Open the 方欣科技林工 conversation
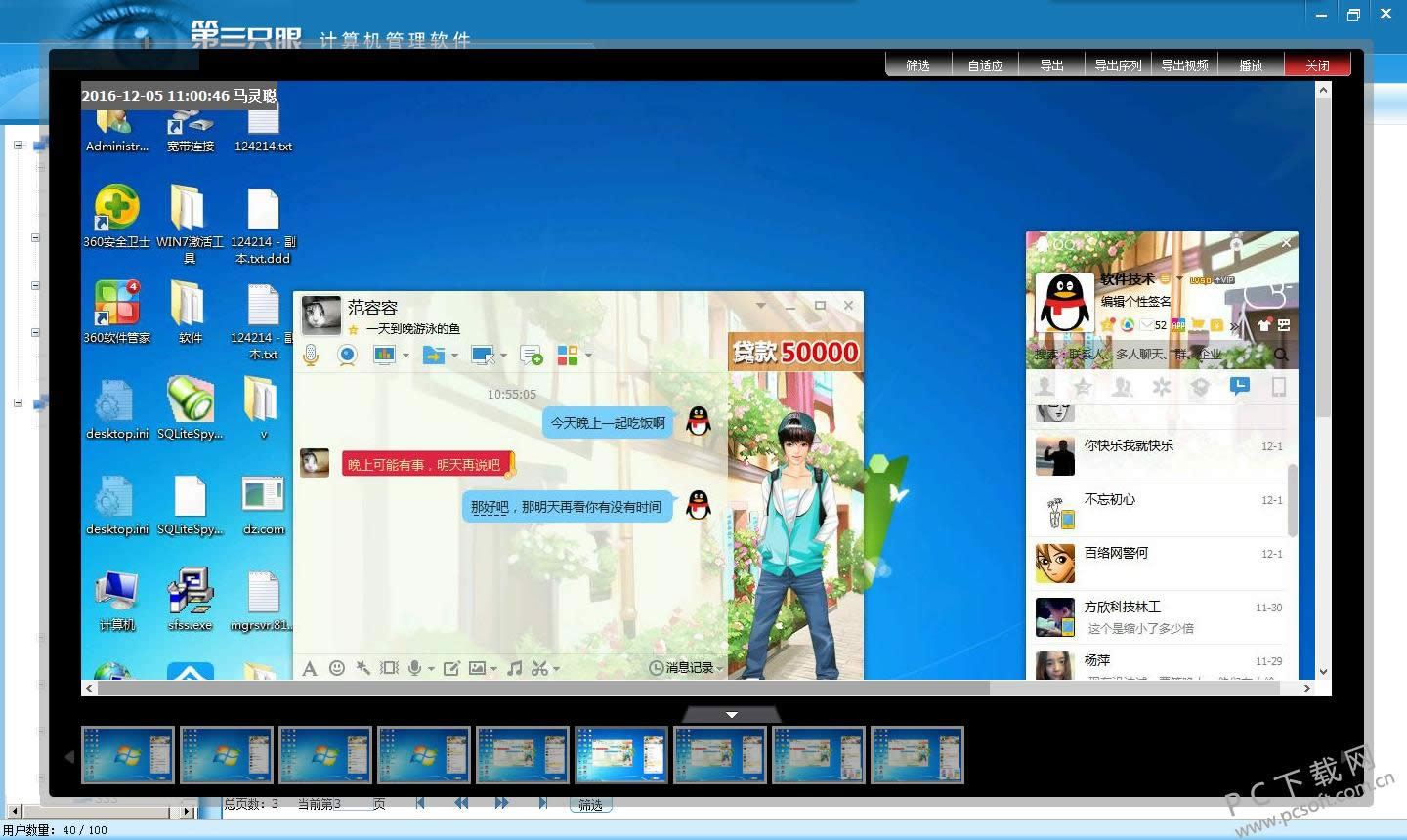1407x840 pixels. (1161, 616)
